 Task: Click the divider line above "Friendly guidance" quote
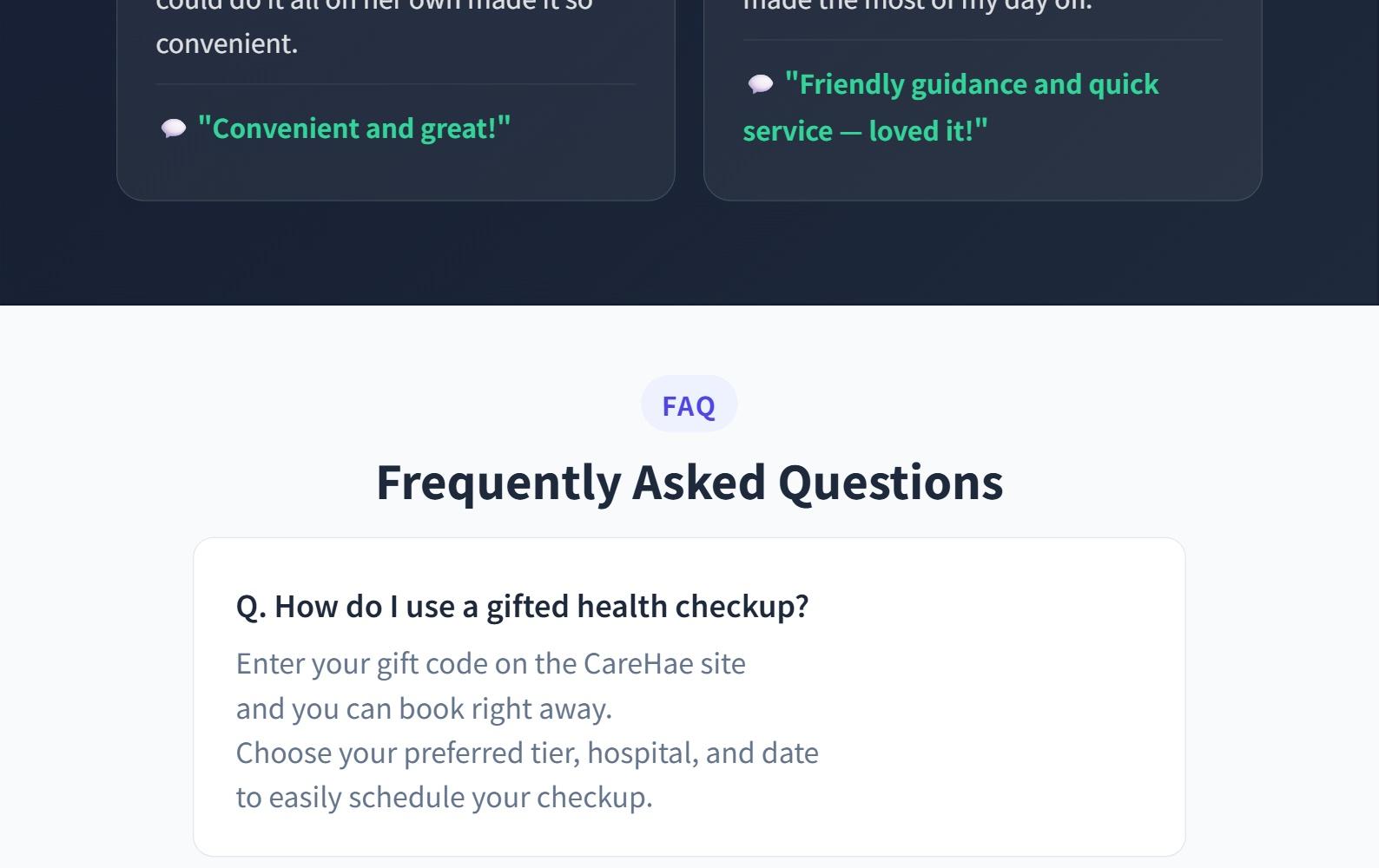(982, 40)
